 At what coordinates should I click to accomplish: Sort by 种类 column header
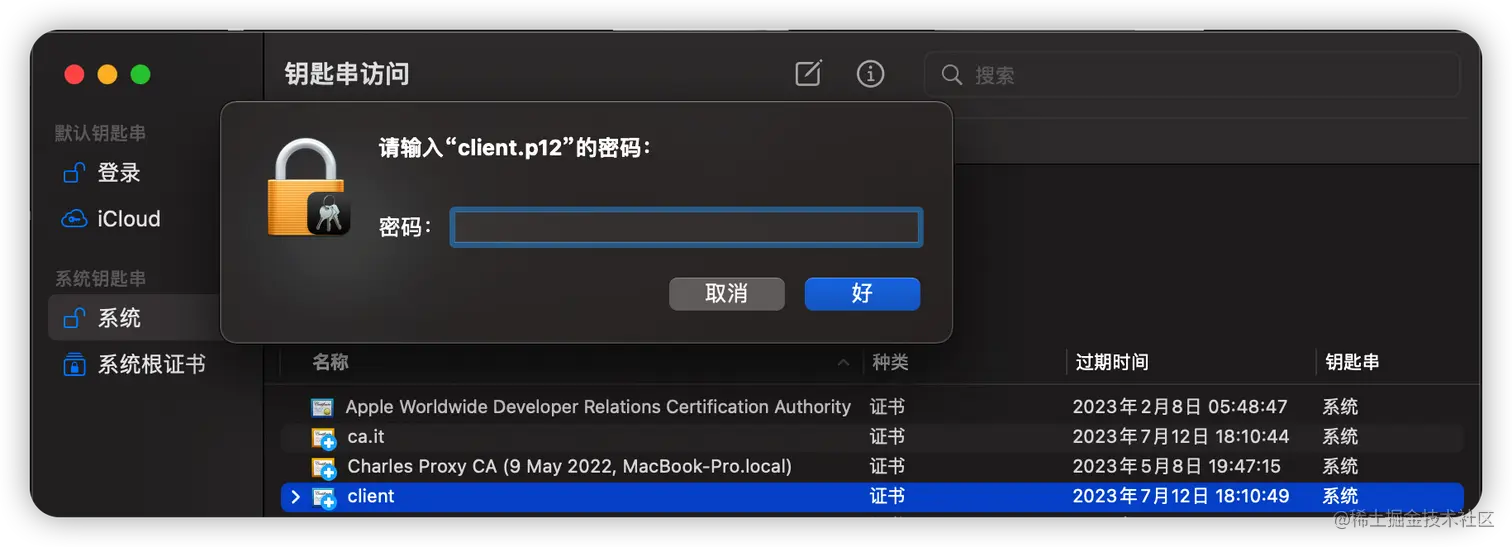point(890,362)
